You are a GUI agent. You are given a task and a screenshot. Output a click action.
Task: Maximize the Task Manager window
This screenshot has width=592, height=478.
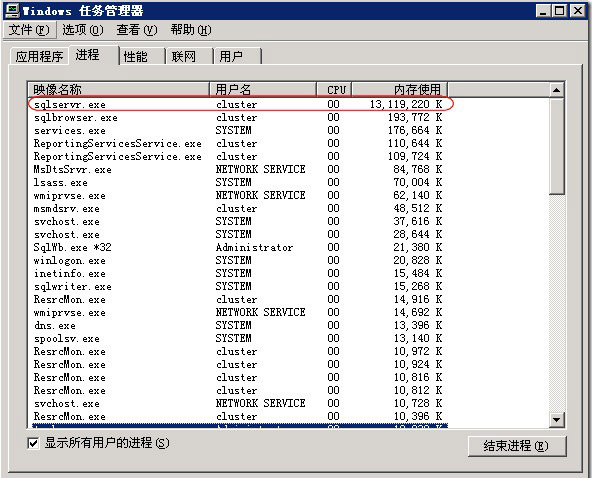(560, 11)
